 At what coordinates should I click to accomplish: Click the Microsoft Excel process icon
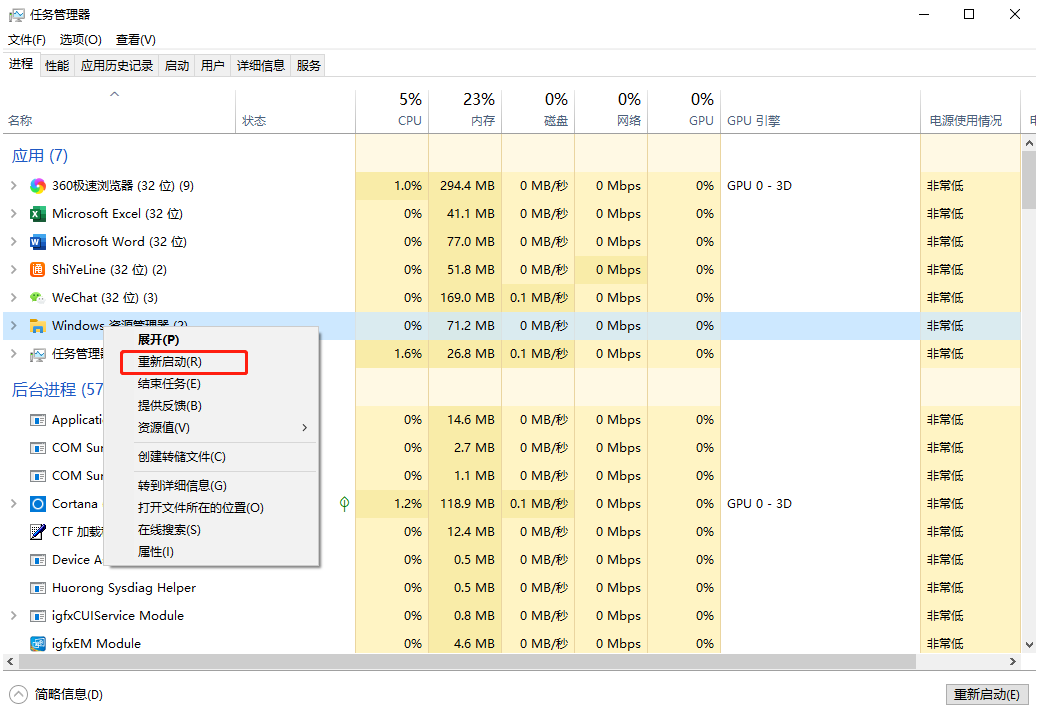(38, 214)
